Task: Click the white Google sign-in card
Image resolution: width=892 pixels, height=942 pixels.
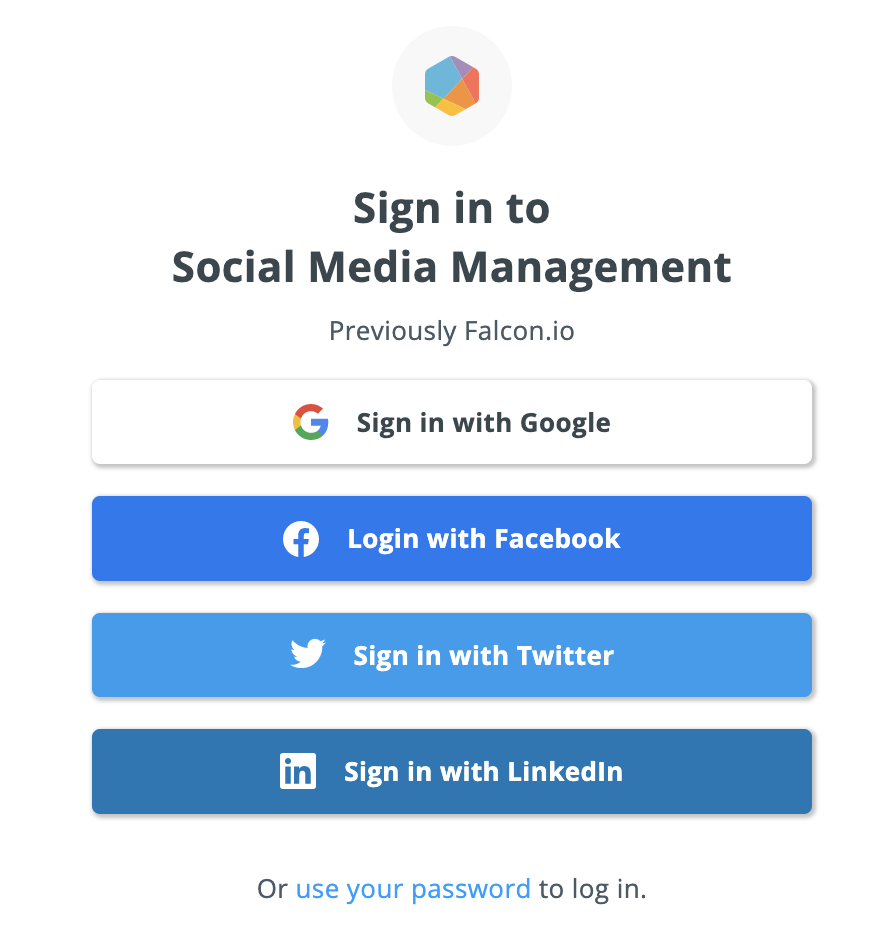Action: 451,422
